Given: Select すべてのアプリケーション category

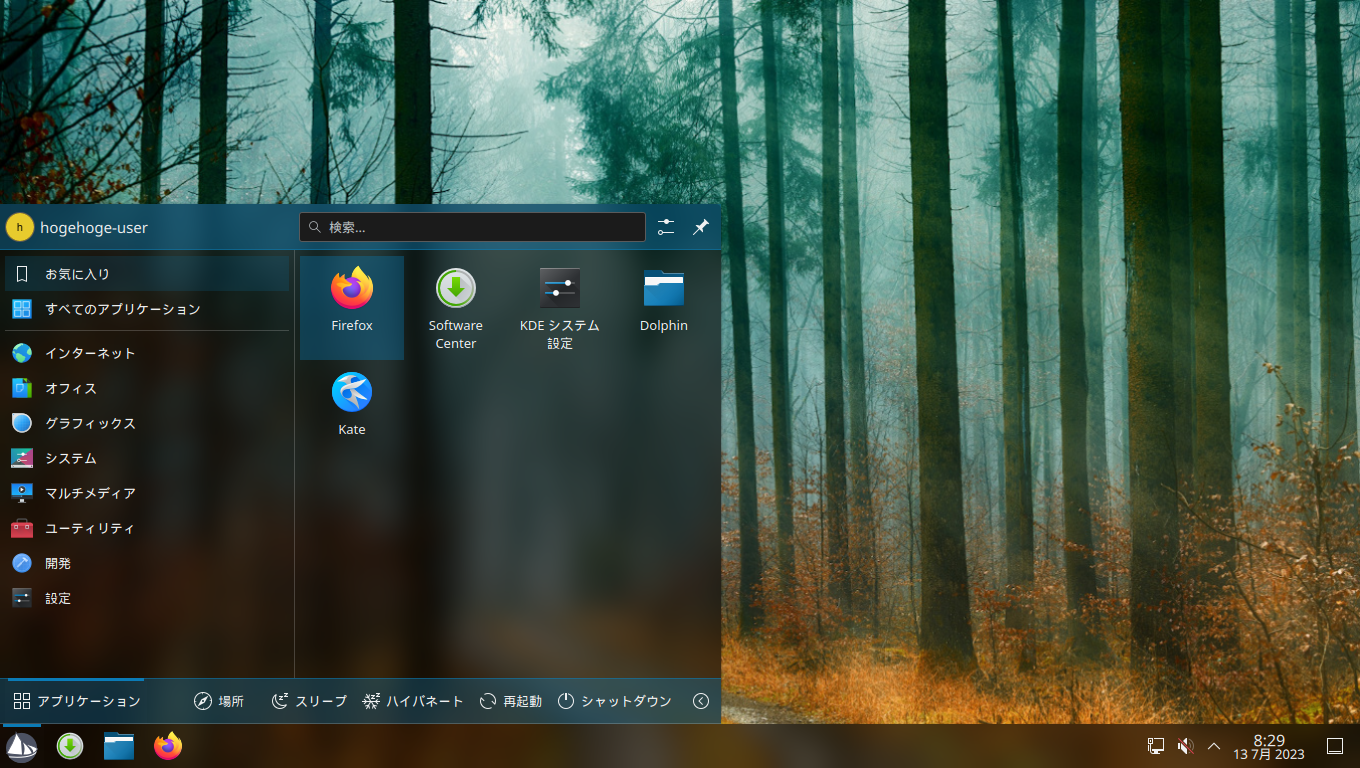Looking at the screenshot, I should coord(147,309).
